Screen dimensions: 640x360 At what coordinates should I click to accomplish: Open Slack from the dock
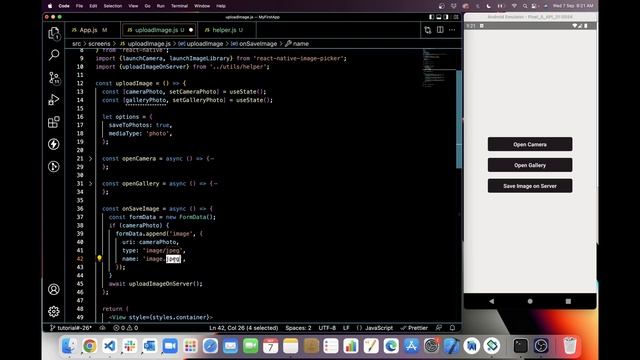pyautogui.click(x=130, y=346)
